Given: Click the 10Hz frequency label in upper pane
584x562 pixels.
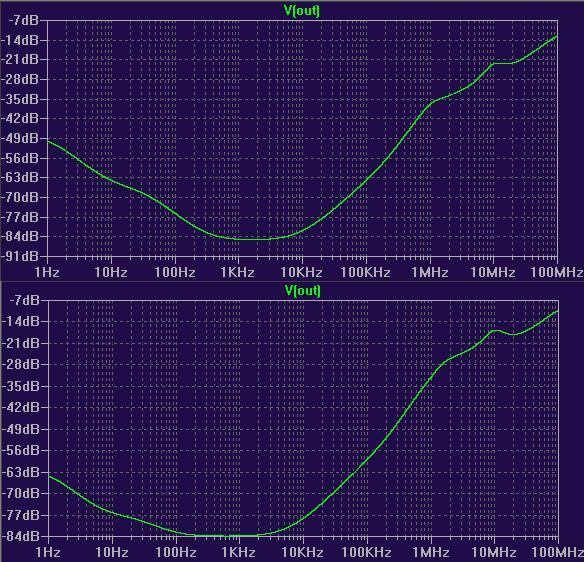Looking at the screenshot, I should click(x=111, y=272).
